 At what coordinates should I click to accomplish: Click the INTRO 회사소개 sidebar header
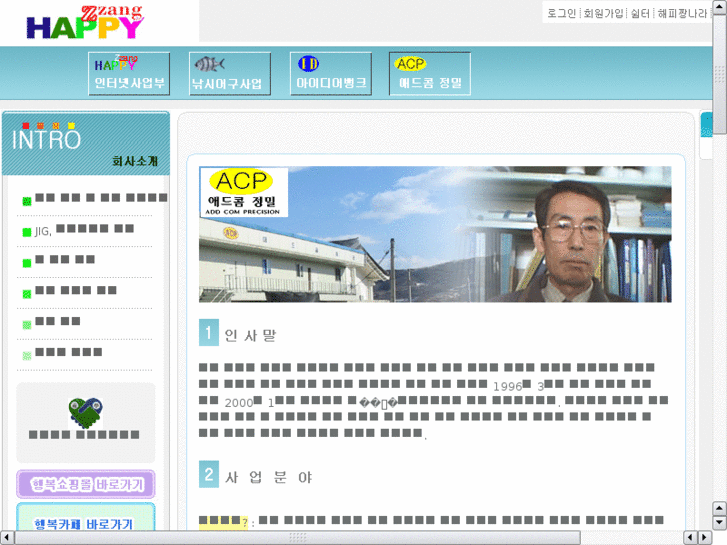point(86,144)
